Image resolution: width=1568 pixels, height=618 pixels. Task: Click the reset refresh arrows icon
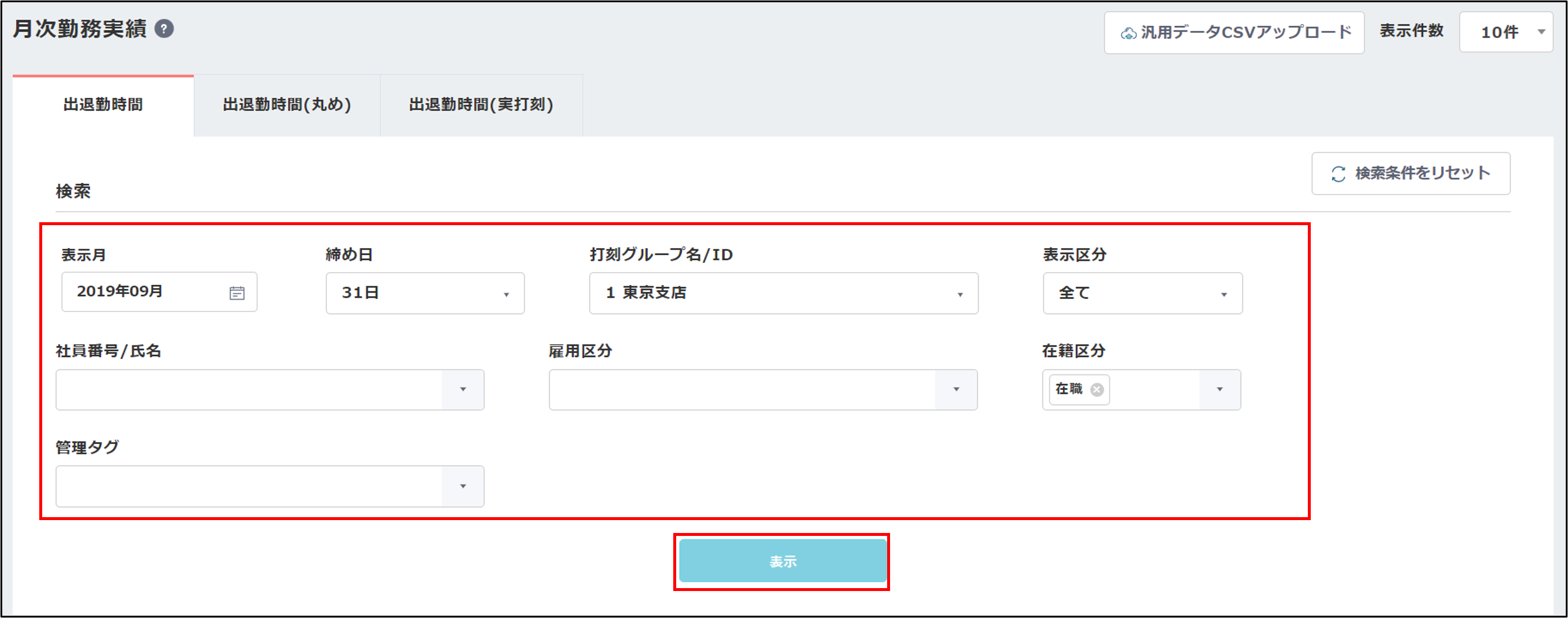pyautogui.click(x=1338, y=174)
